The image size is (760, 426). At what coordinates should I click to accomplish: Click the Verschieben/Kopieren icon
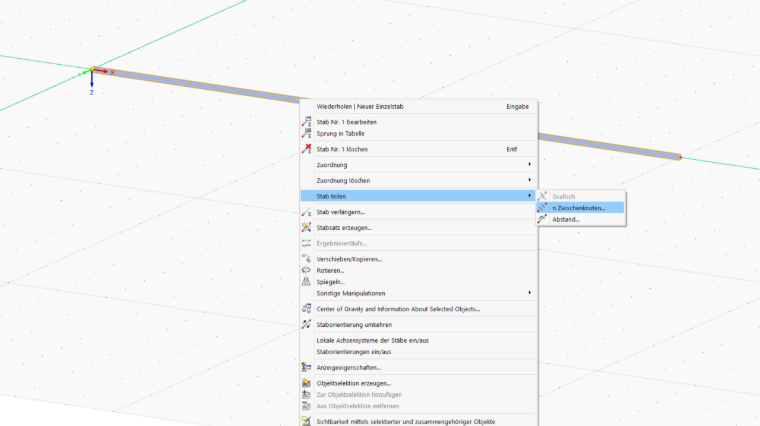tap(306, 259)
